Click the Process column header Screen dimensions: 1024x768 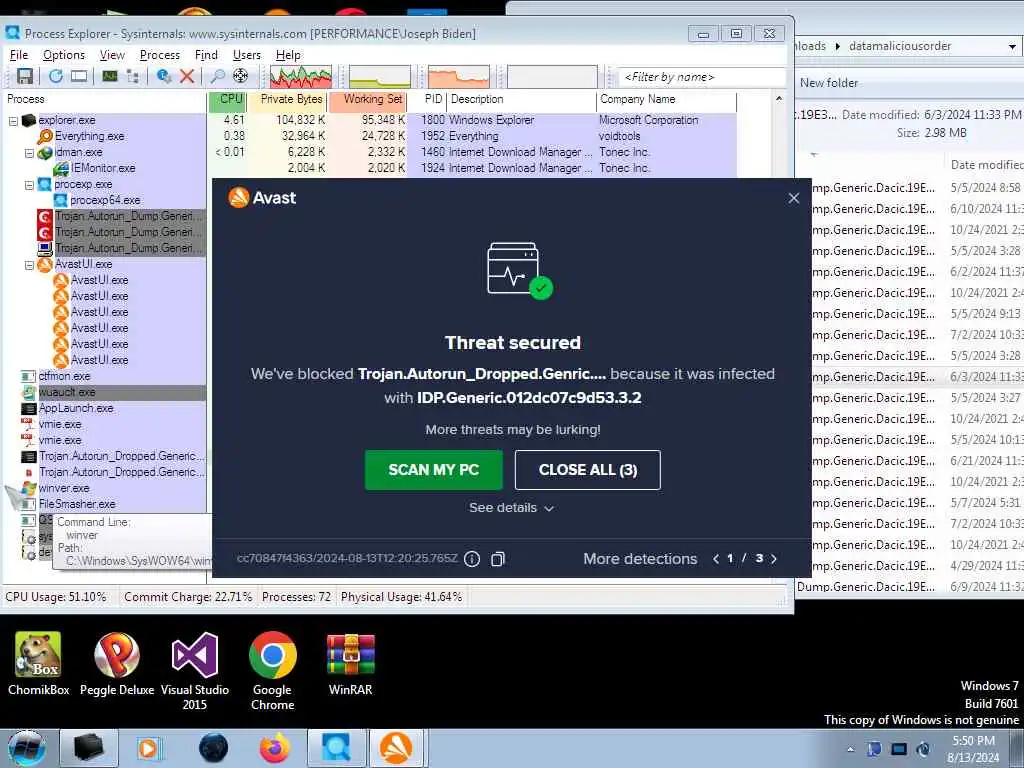pos(106,101)
